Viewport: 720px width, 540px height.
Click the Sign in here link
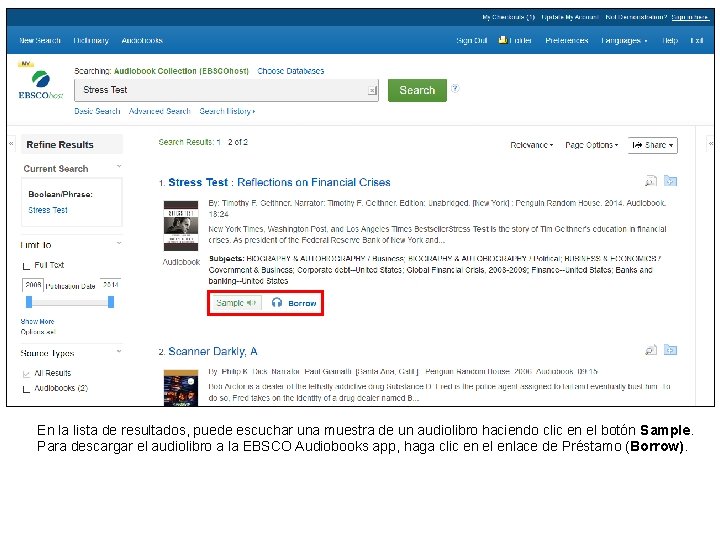coord(690,17)
